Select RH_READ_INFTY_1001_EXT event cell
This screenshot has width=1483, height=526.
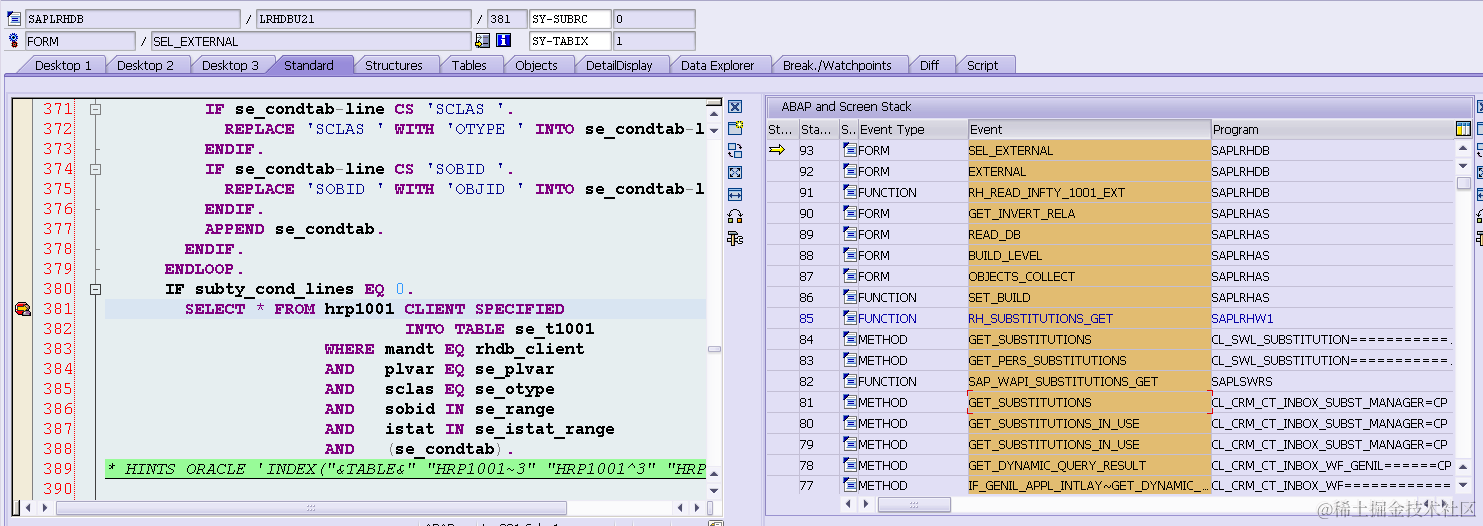point(1089,192)
